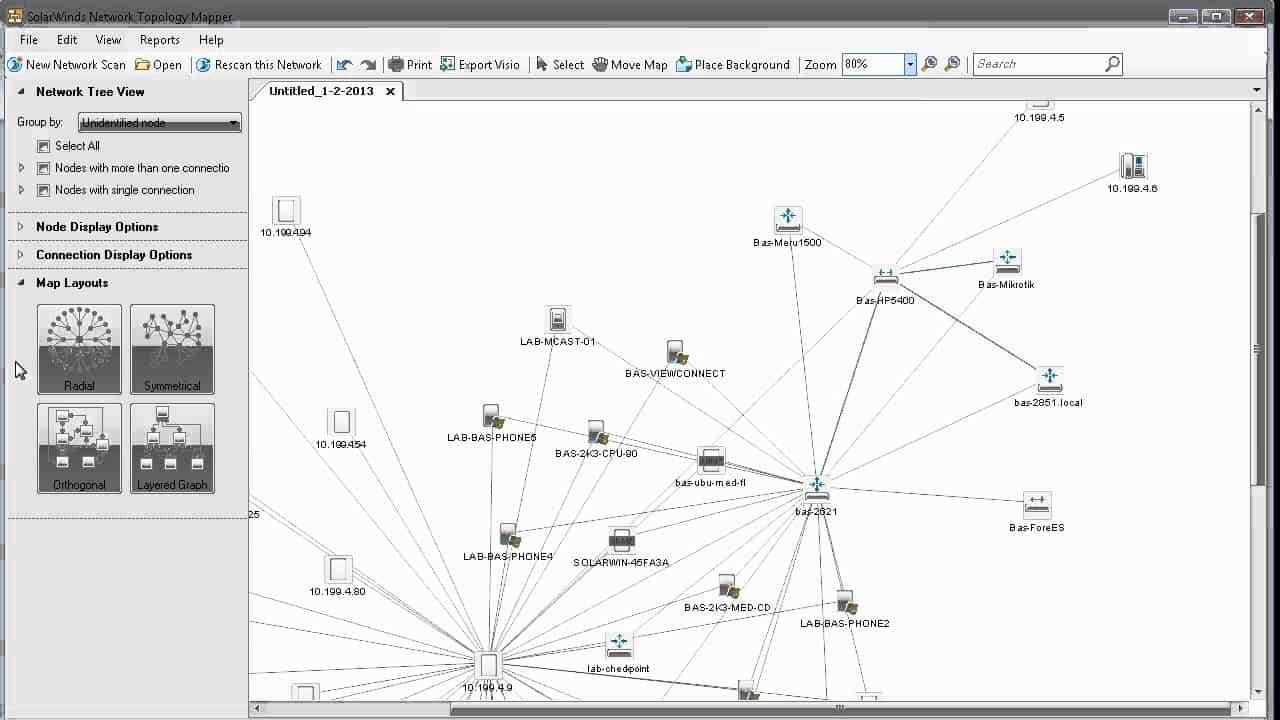Click the search magnifier icon in Search box
Screen dimensions: 1280x720
[x=1112, y=64]
